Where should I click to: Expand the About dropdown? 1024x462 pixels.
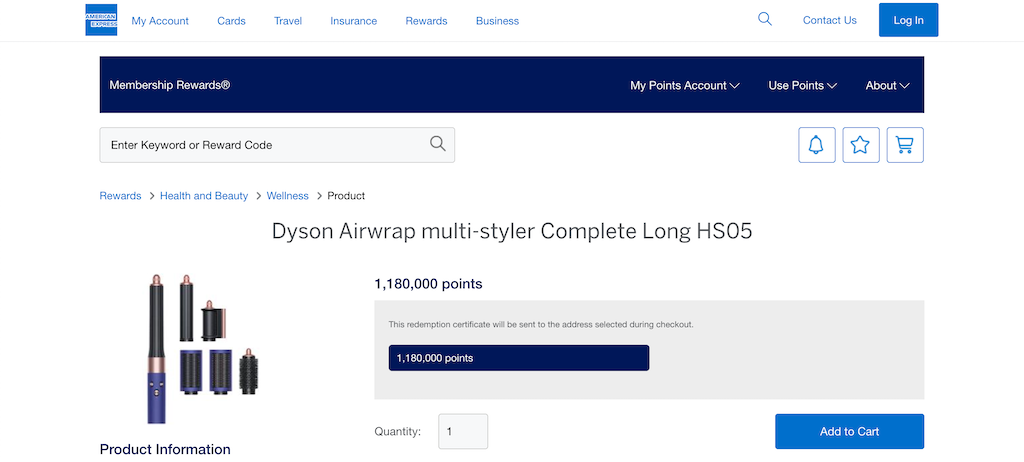tap(888, 86)
